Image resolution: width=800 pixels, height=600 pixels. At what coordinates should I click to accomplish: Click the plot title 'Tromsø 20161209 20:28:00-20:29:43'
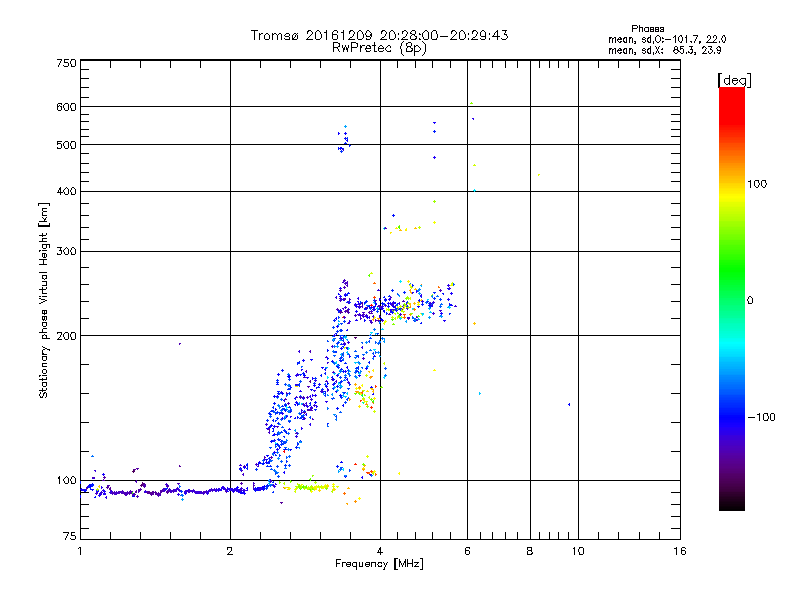[x=379, y=35]
